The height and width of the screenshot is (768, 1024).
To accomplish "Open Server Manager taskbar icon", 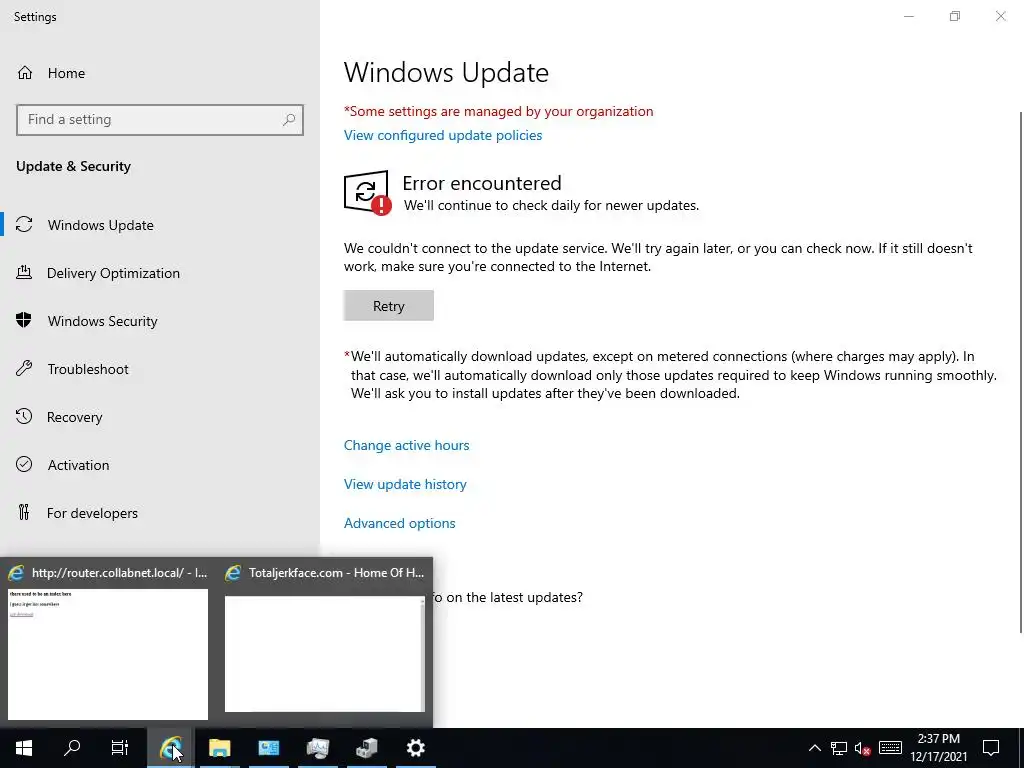I will (268, 748).
